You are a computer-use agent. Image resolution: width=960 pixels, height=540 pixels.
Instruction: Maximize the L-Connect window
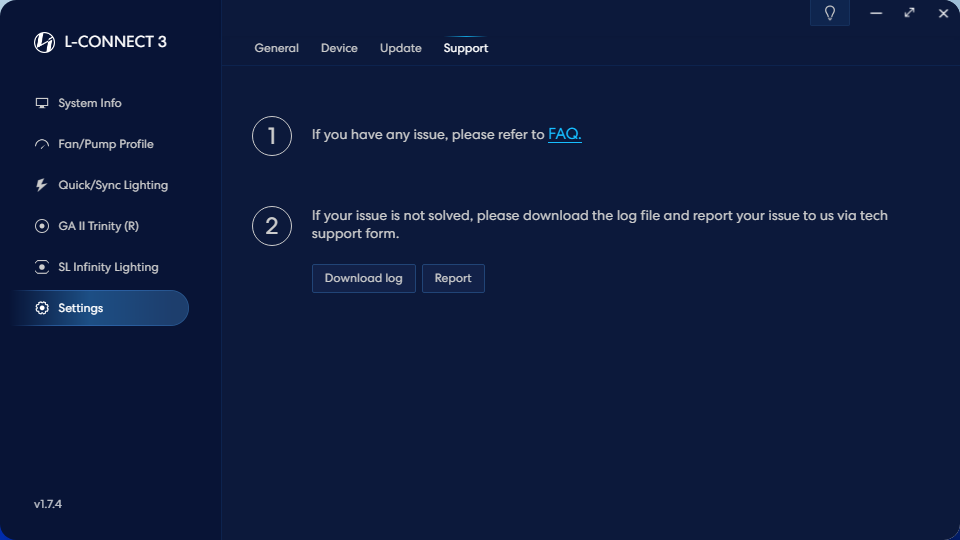point(909,13)
